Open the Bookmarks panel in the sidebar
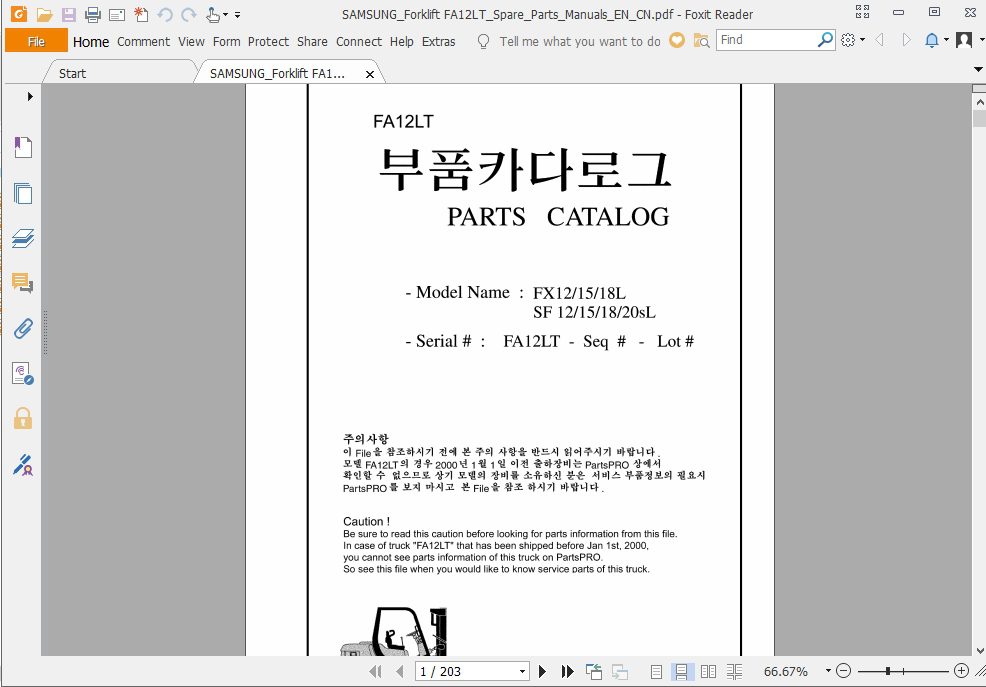This screenshot has height=687, width=986. (23, 147)
